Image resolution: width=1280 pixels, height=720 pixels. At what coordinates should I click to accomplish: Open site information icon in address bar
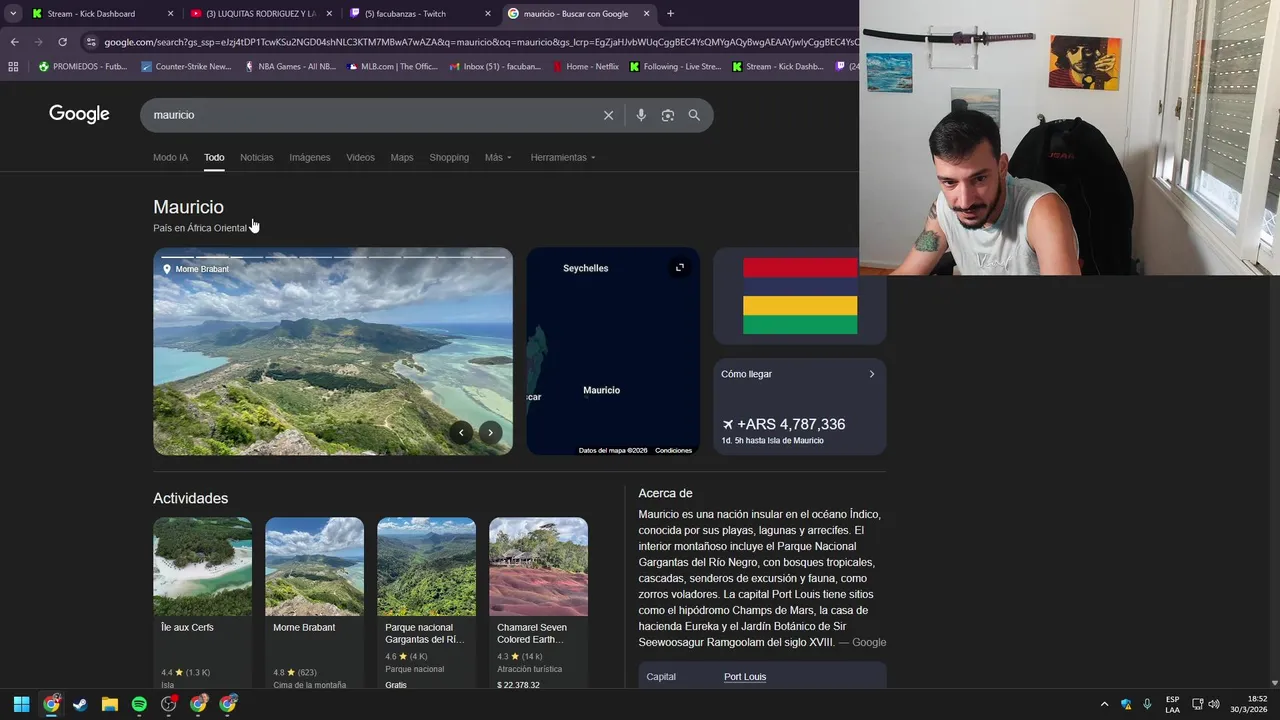(x=91, y=42)
